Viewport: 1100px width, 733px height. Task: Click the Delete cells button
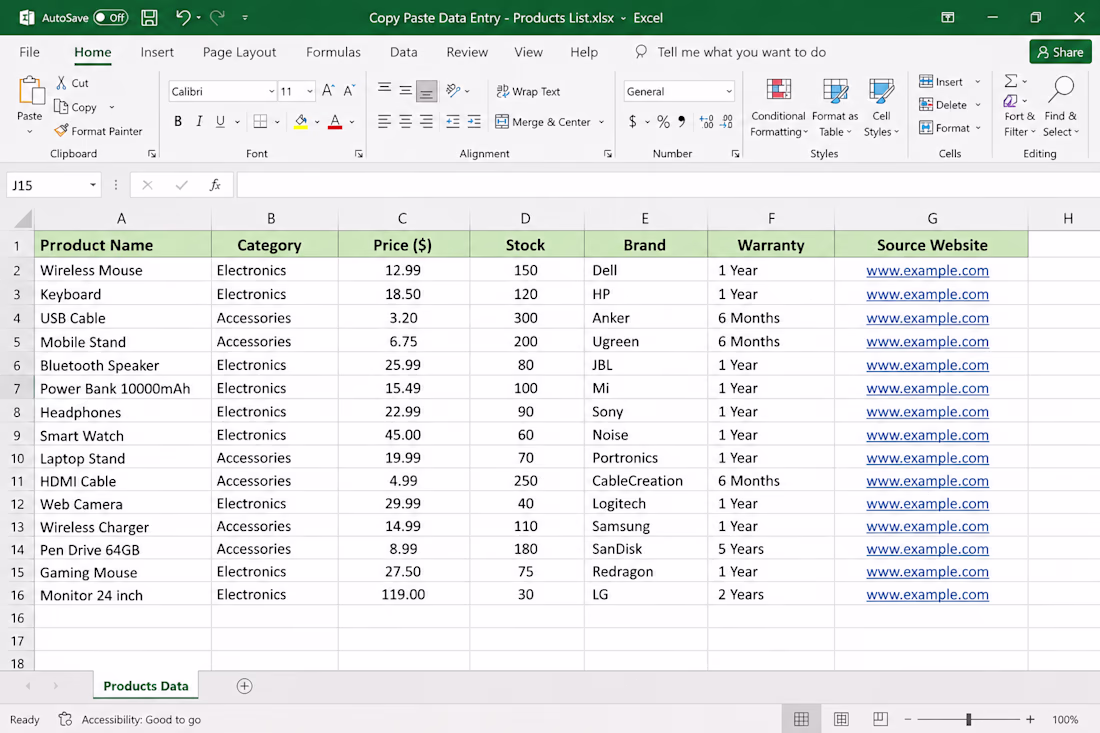[943, 105]
